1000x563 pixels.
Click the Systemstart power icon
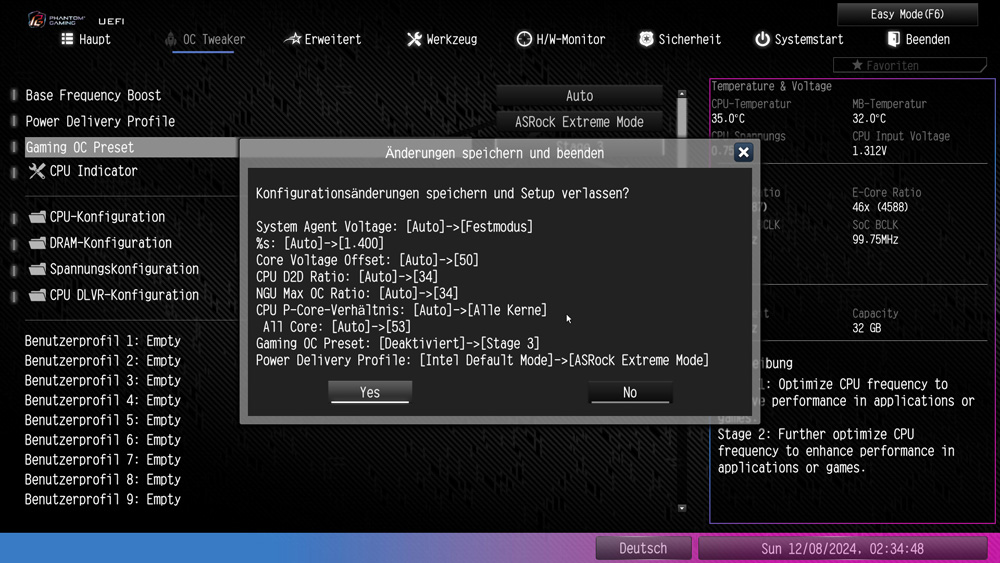[x=762, y=39]
